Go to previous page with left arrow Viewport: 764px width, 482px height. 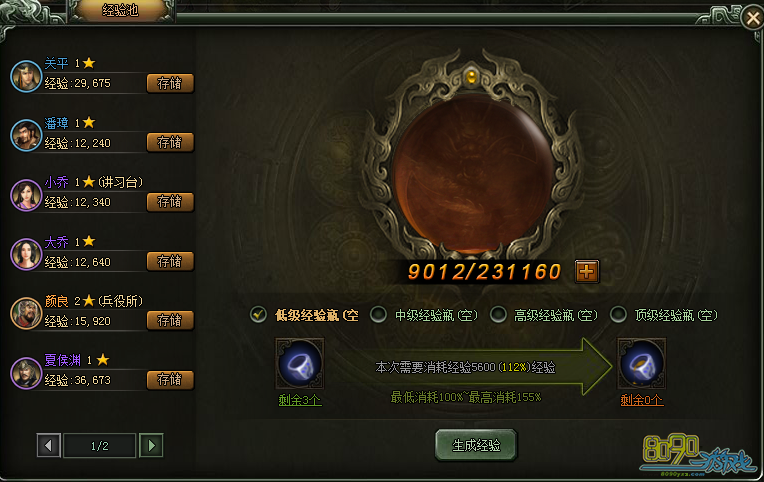[48, 445]
